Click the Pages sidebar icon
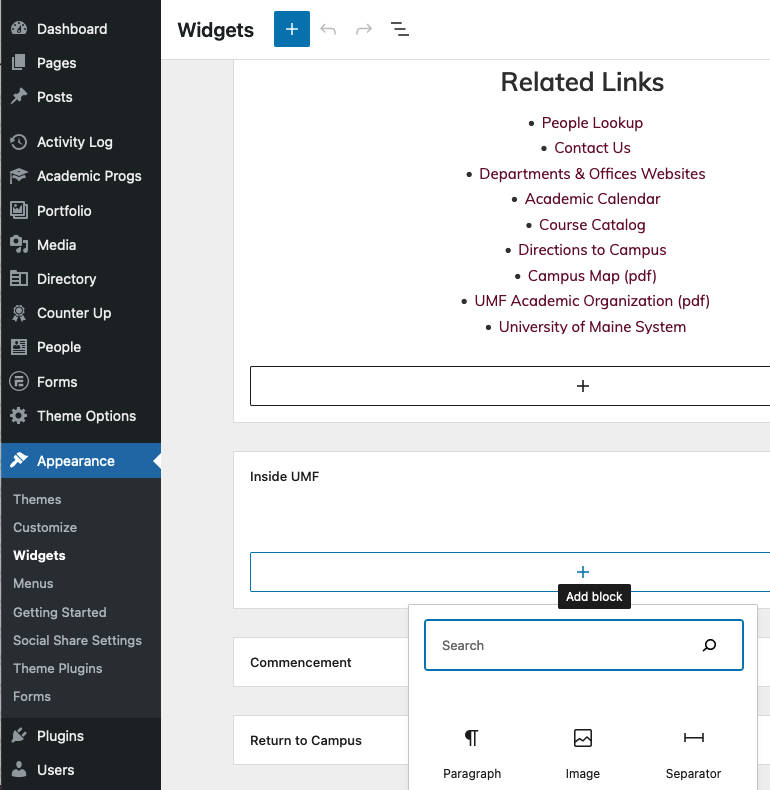 [x=19, y=62]
